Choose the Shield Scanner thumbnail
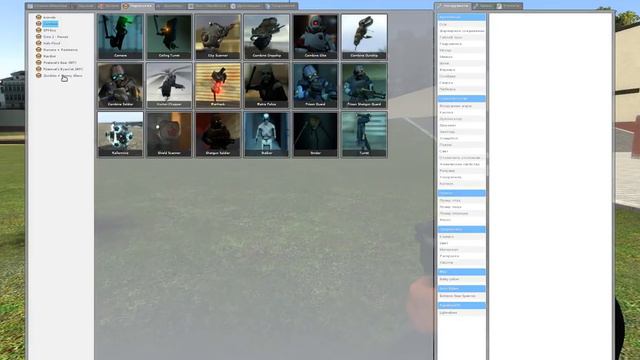640x360 pixels. click(169, 134)
